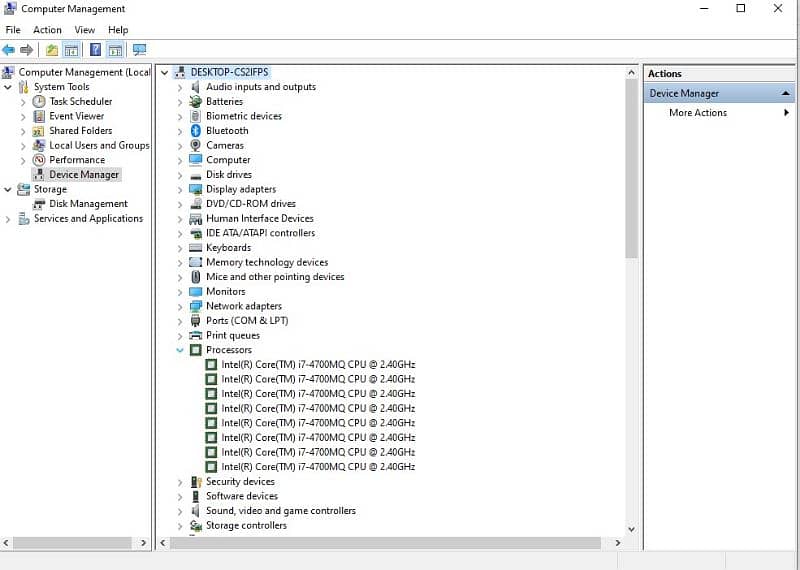Expand the Network adapters category

point(181,306)
